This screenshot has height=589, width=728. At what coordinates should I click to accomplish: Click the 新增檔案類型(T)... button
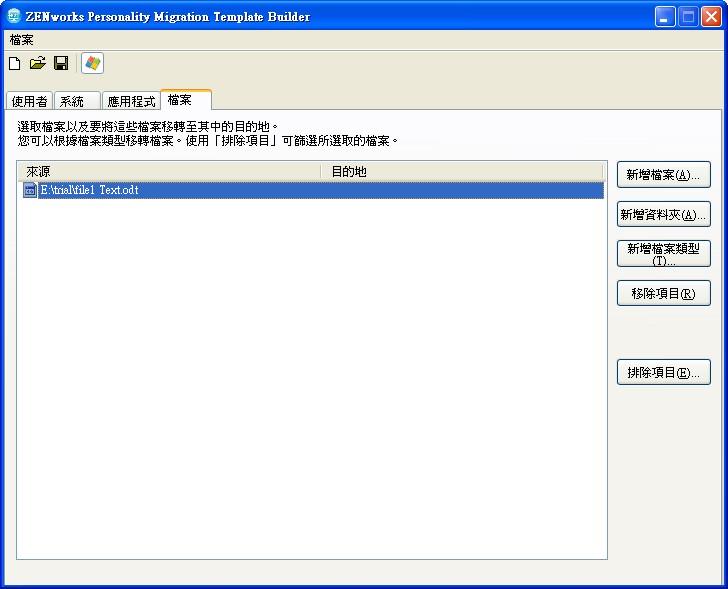tap(663, 253)
